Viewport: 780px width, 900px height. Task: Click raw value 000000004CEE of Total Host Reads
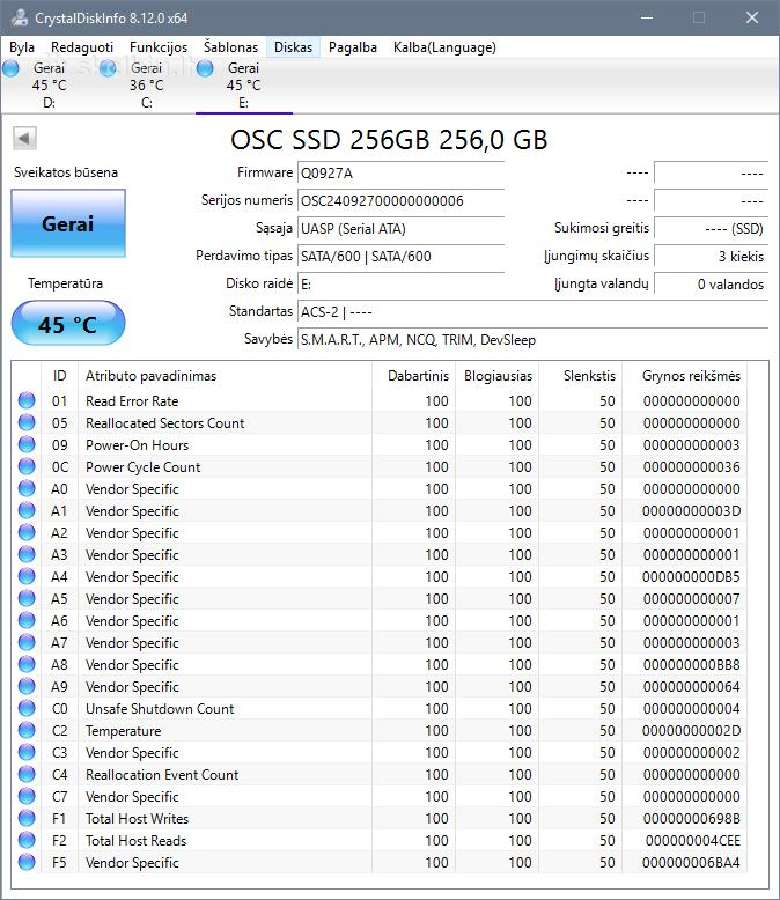693,841
